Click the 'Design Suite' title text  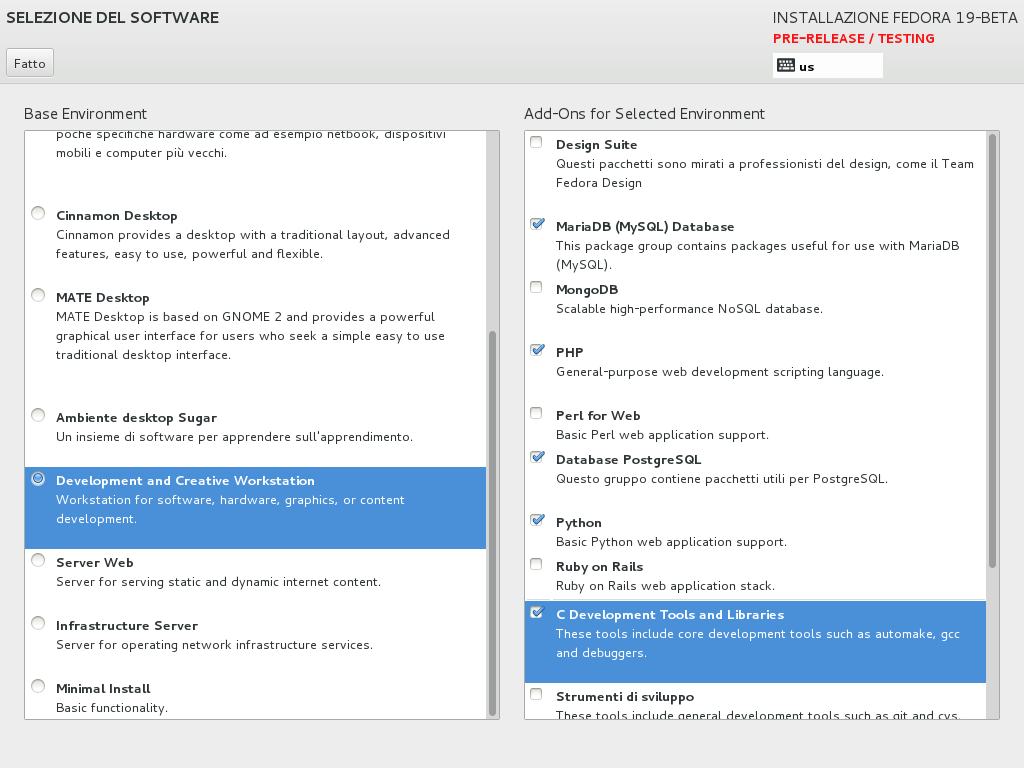(x=596, y=145)
